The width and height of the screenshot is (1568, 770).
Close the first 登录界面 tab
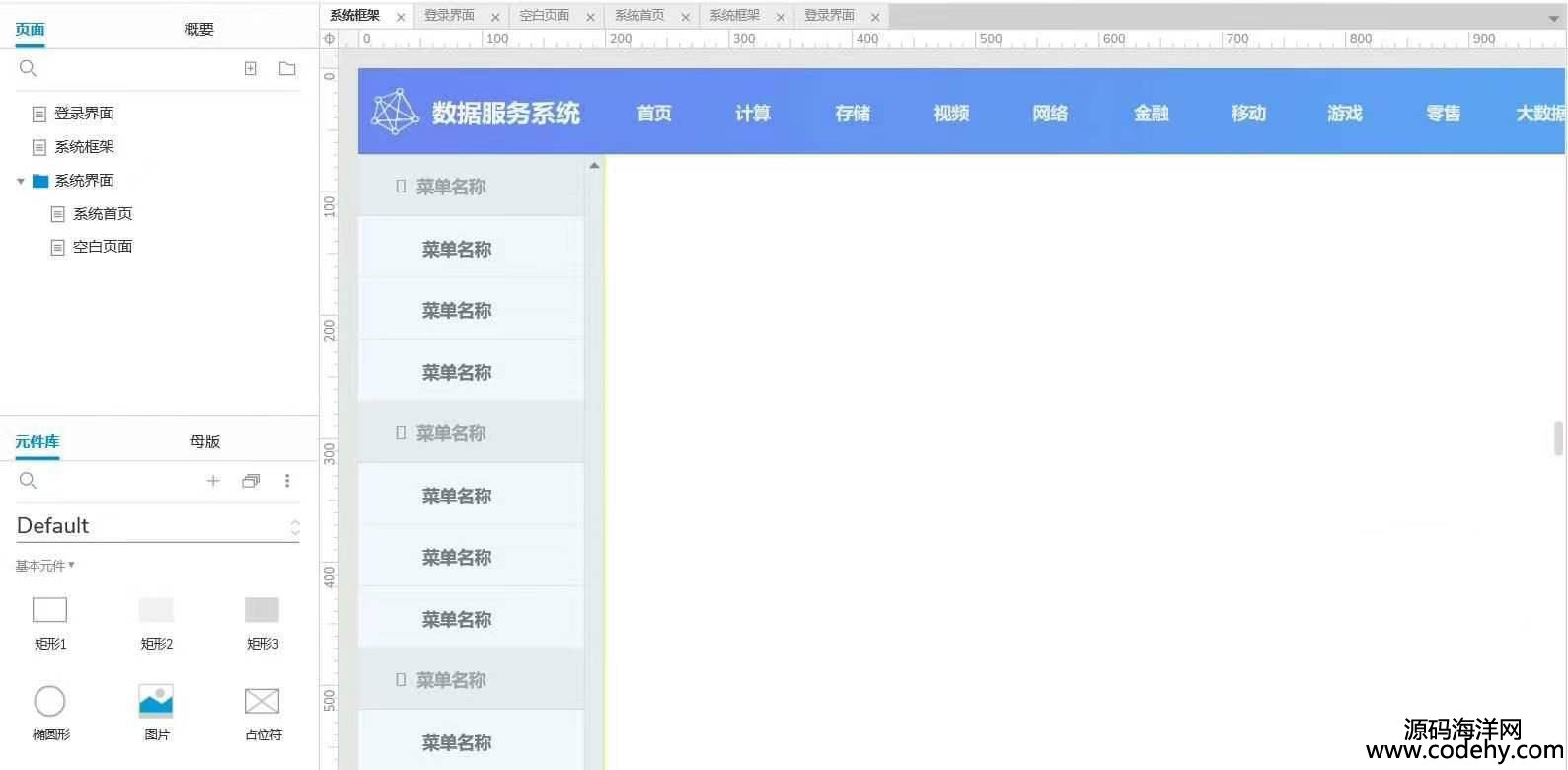(495, 17)
